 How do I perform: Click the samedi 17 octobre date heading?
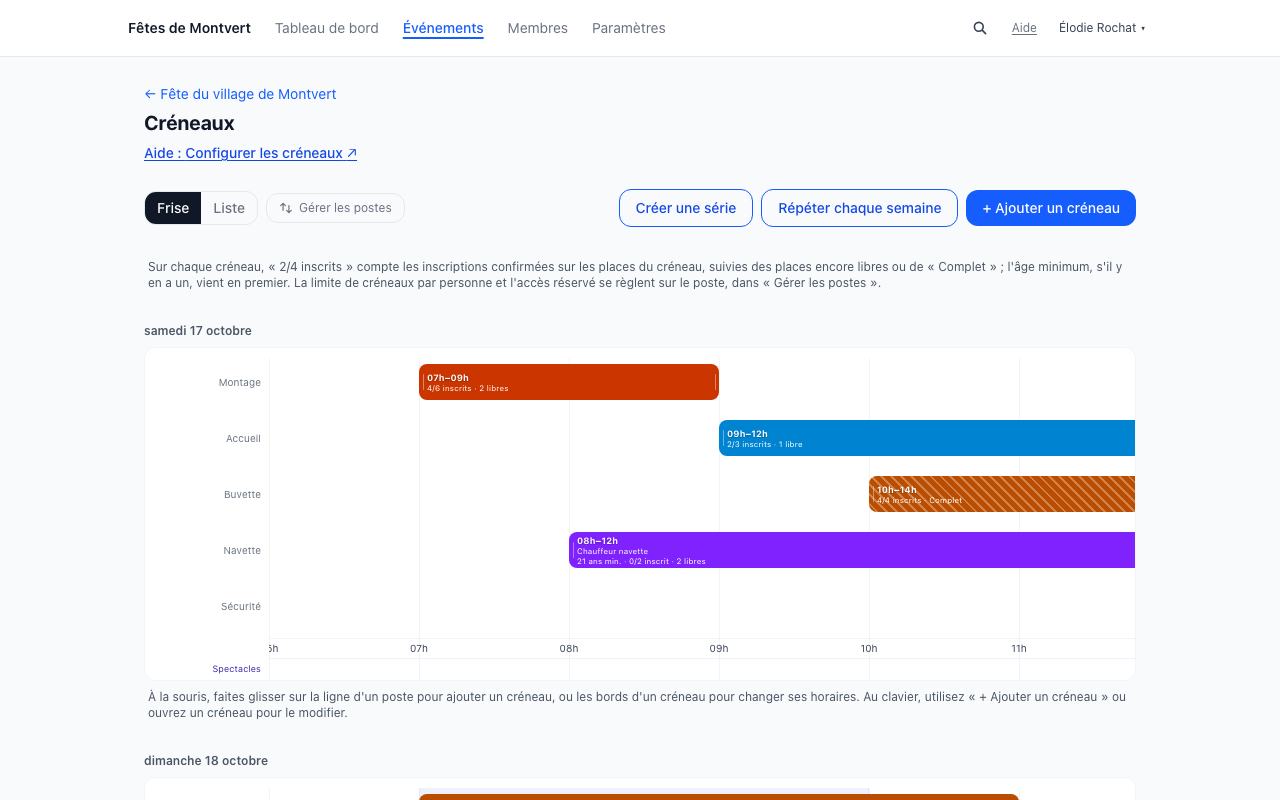[198, 330]
